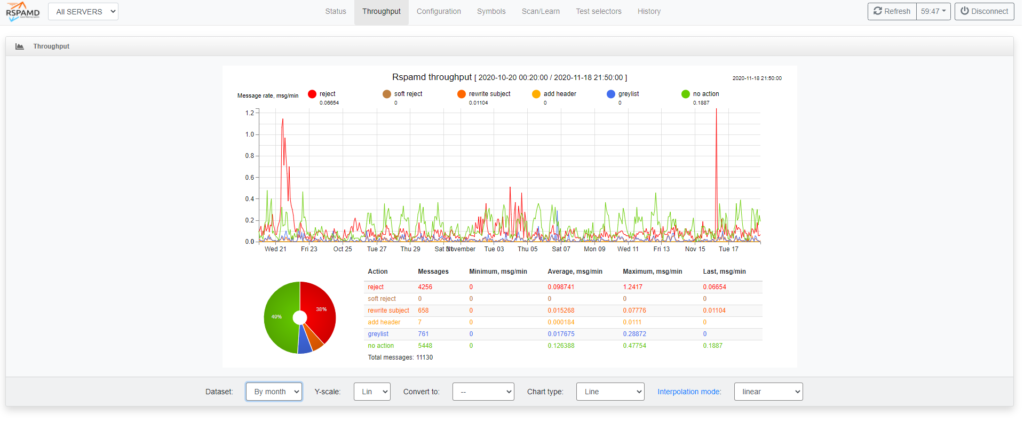Click the Throughput panel chart icon
1024x422 pixels.
pos(20,46)
